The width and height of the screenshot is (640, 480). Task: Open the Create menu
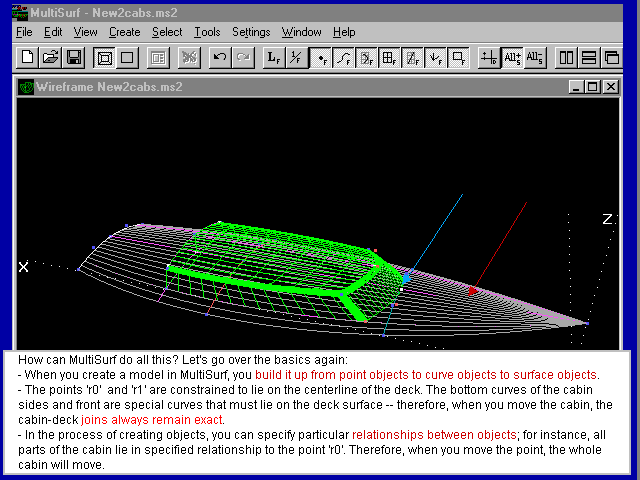124,32
